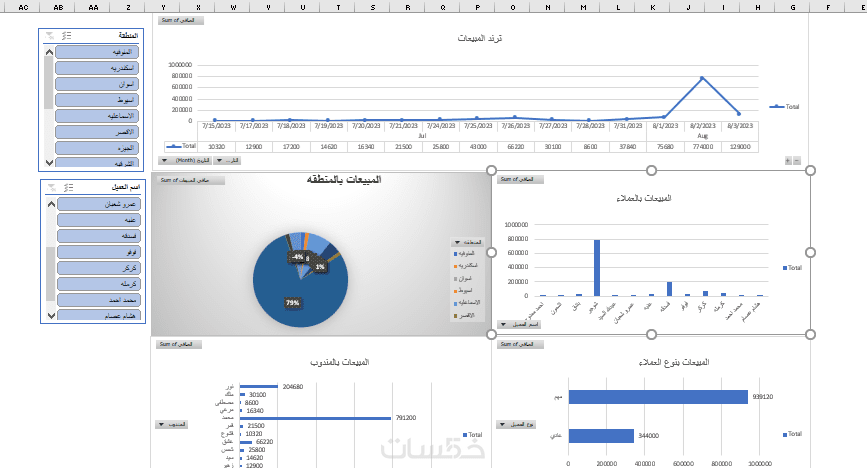867x468 pixels.
Task: Select column header Z
Action: (x=128, y=7)
